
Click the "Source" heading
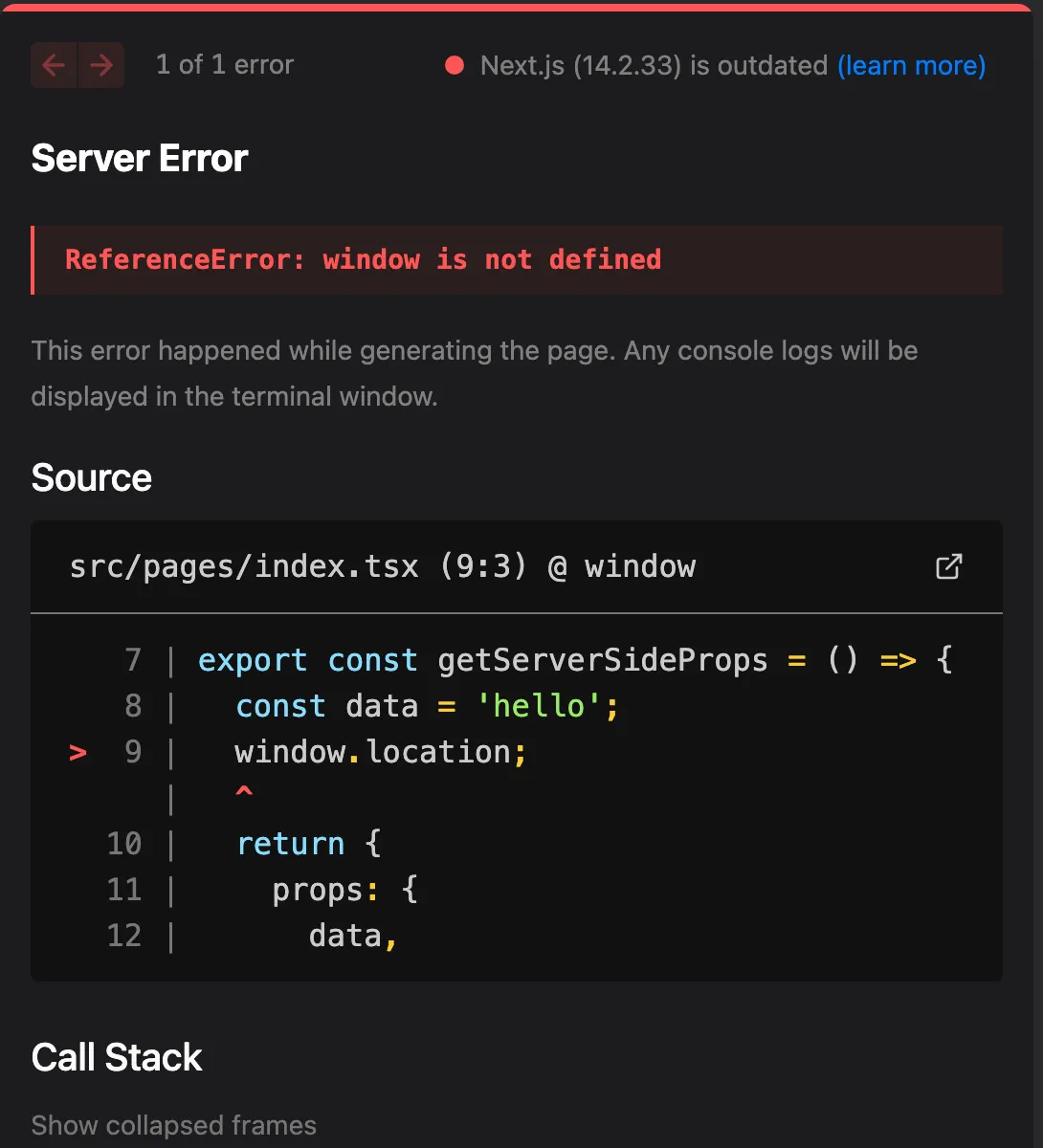[x=92, y=477]
